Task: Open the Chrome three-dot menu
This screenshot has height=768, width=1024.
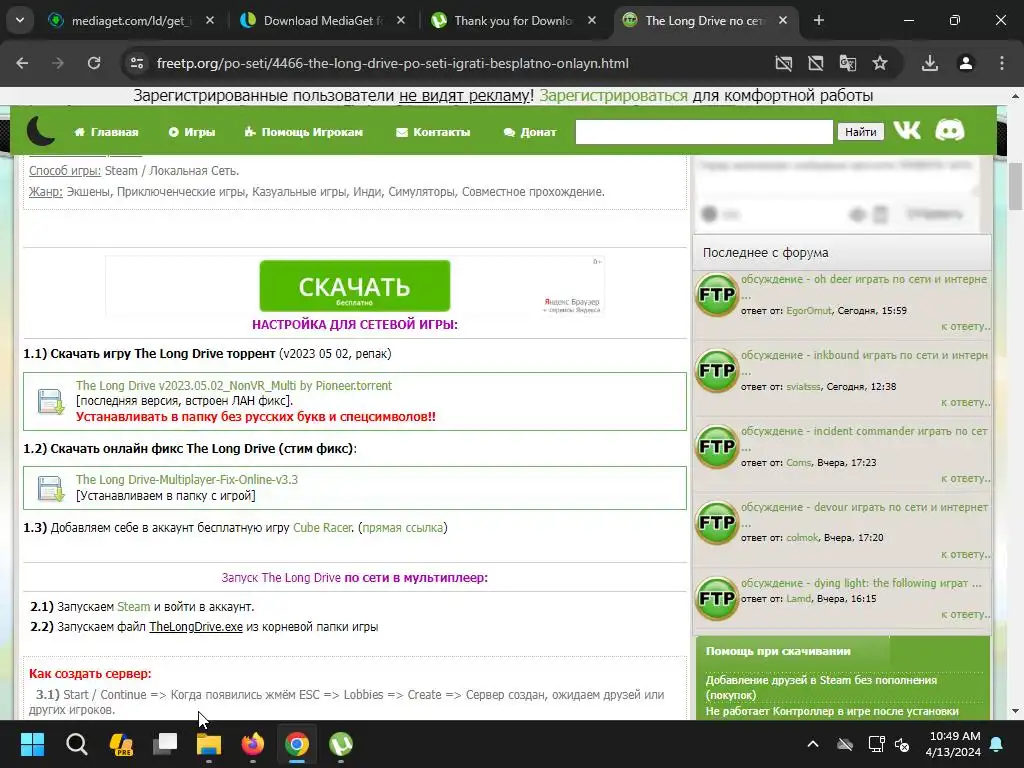Action: pos(1002,63)
